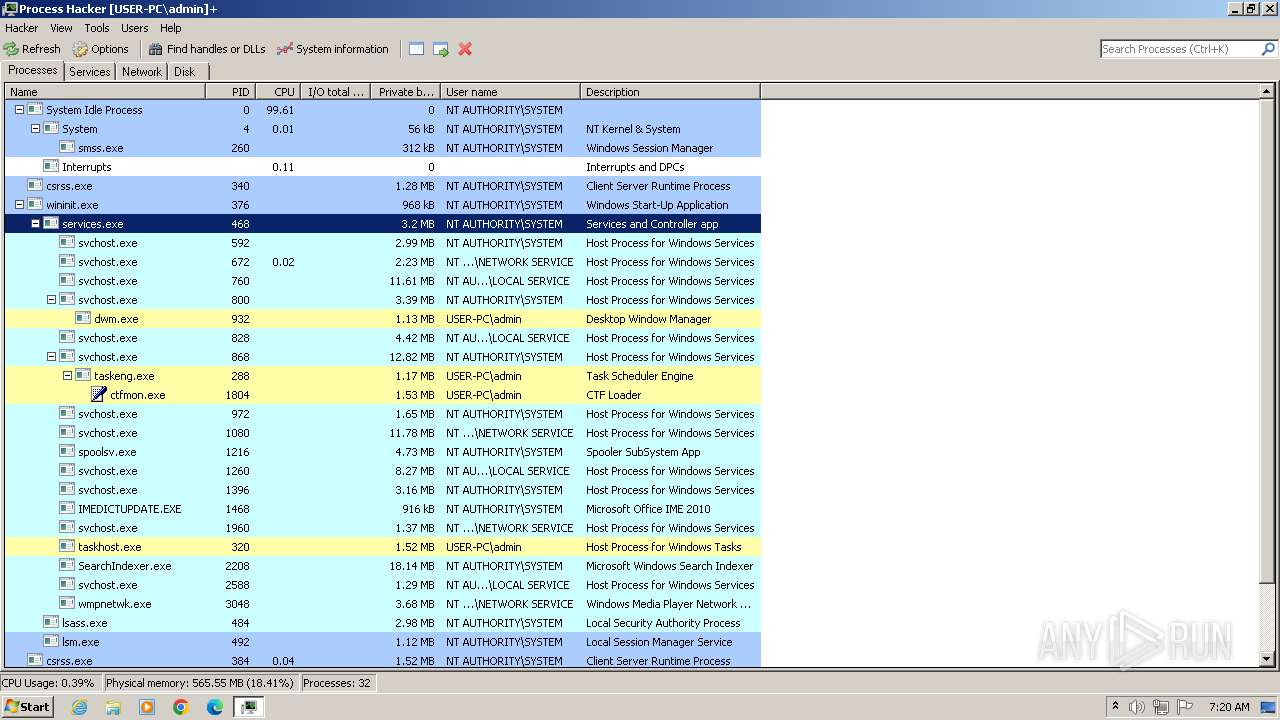Open System information window
The height and width of the screenshot is (720, 1280).
[x=333, y=49]
